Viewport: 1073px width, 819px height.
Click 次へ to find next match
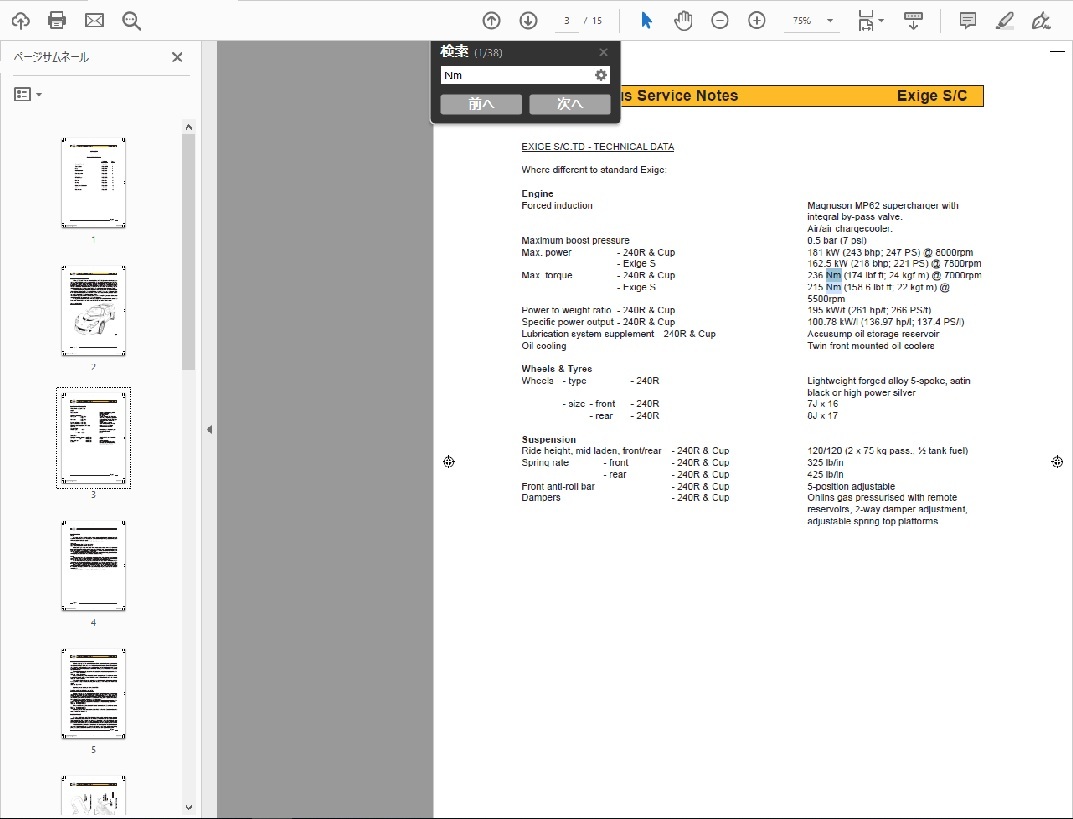(569, 104)
